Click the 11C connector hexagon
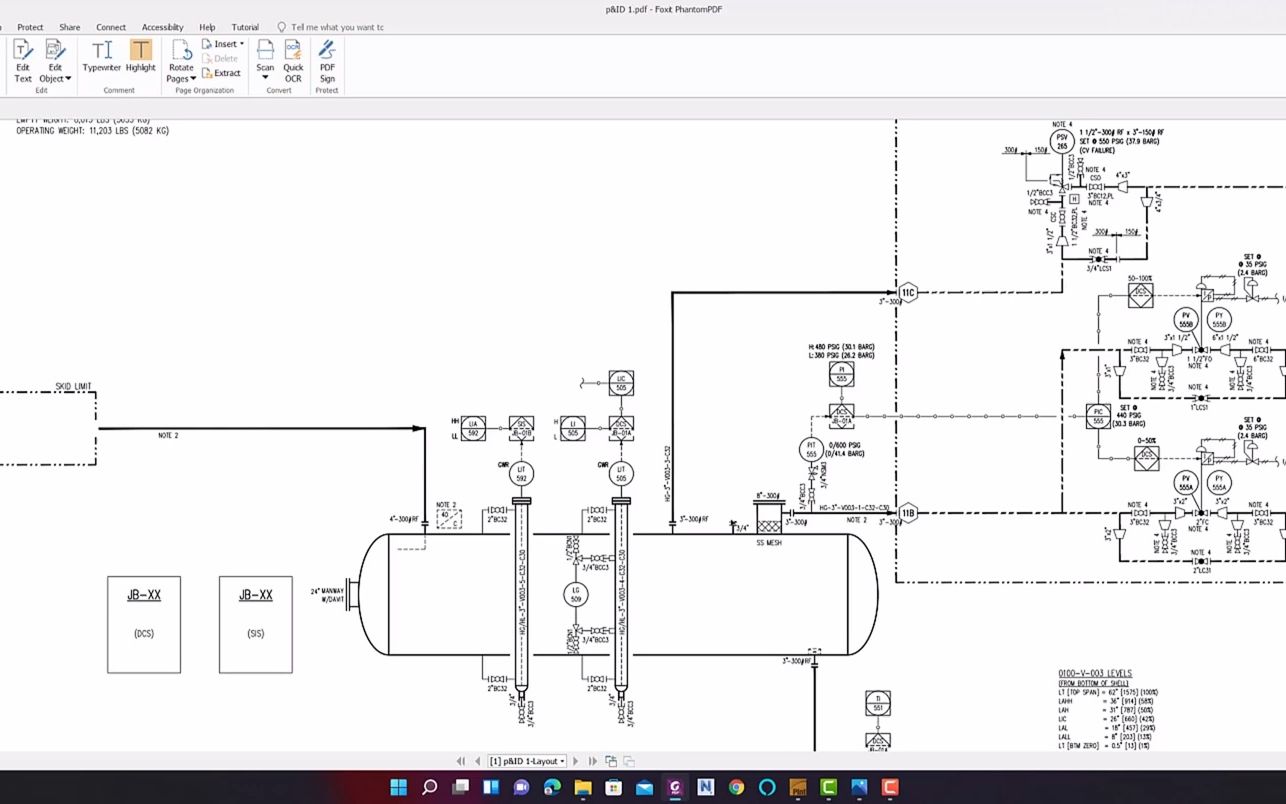Image resolution: width=1286 pixels, height=804 pixels. pos(907,293)
